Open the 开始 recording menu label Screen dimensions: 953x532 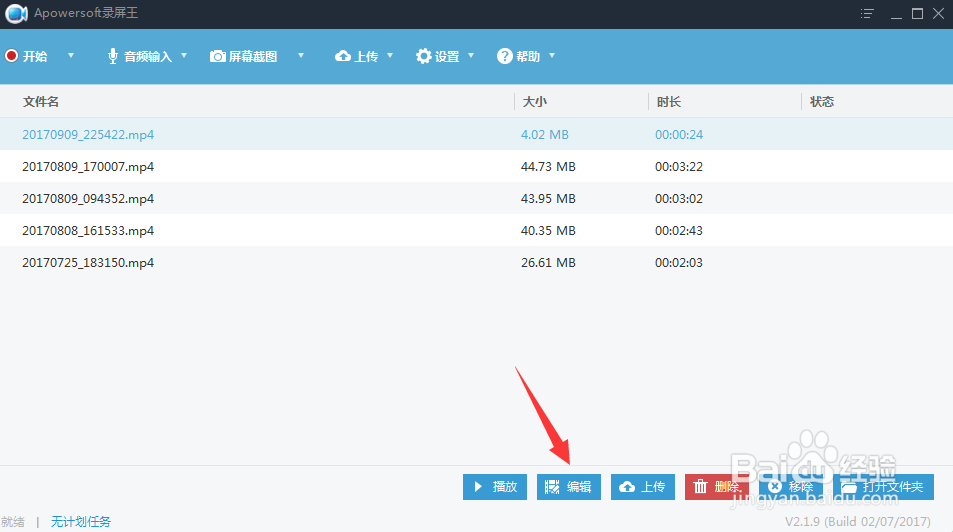pos(35,57)
